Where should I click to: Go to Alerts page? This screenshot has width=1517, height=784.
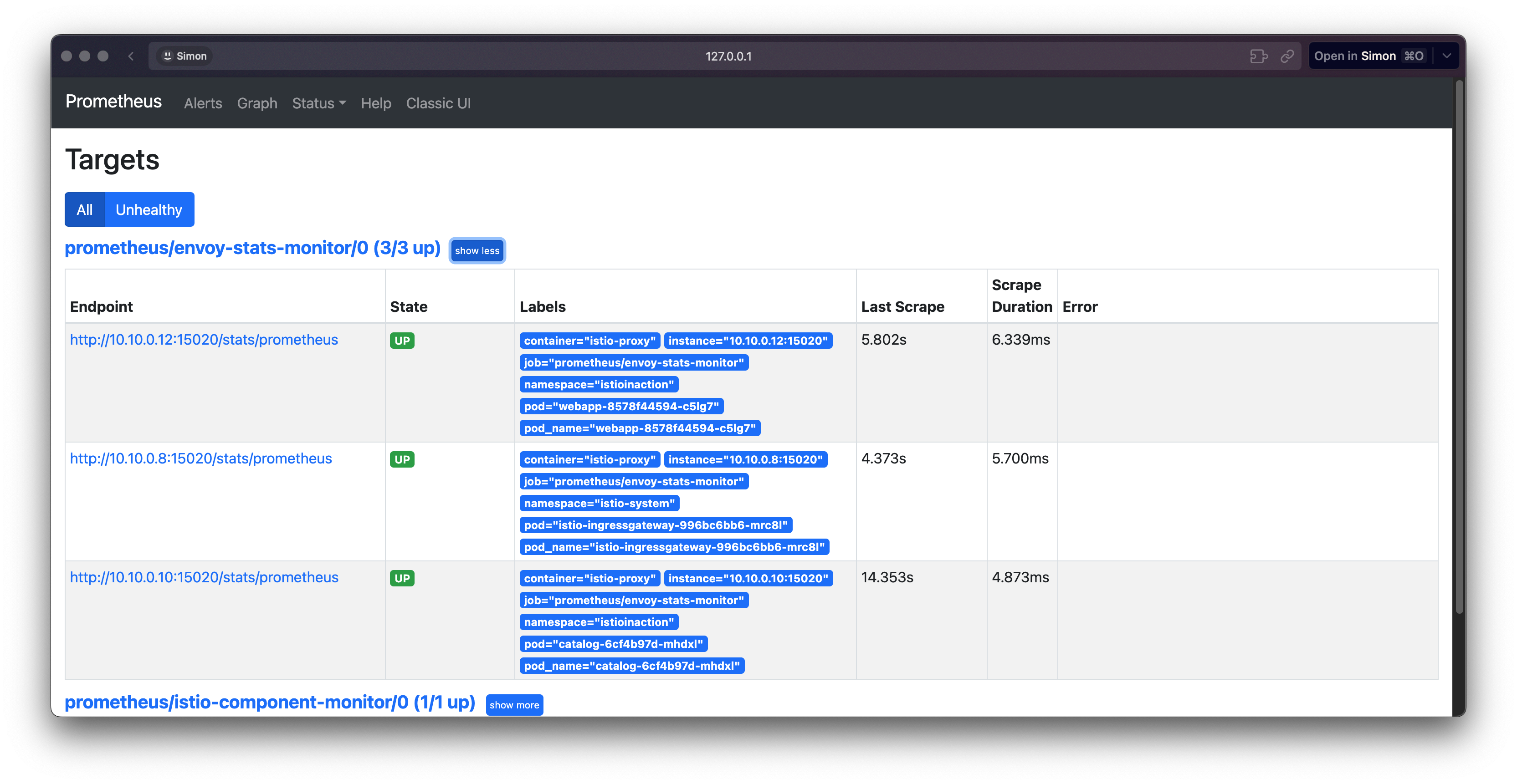click(203, 103)
